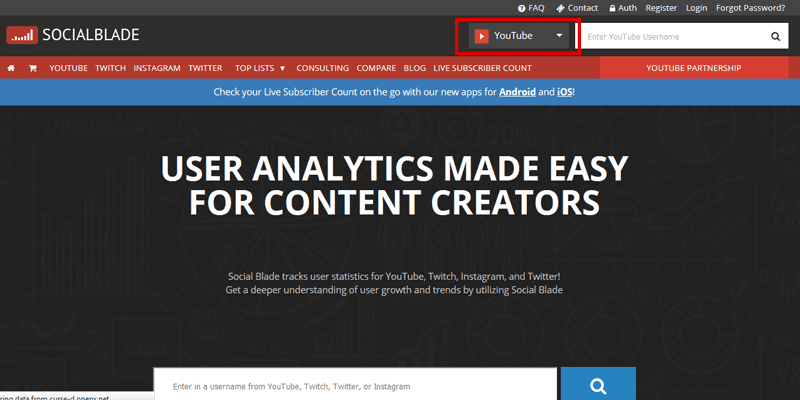Open the Twitch nav menu item
The width and height of the screenshot is (800, 400).
point(110,68)
